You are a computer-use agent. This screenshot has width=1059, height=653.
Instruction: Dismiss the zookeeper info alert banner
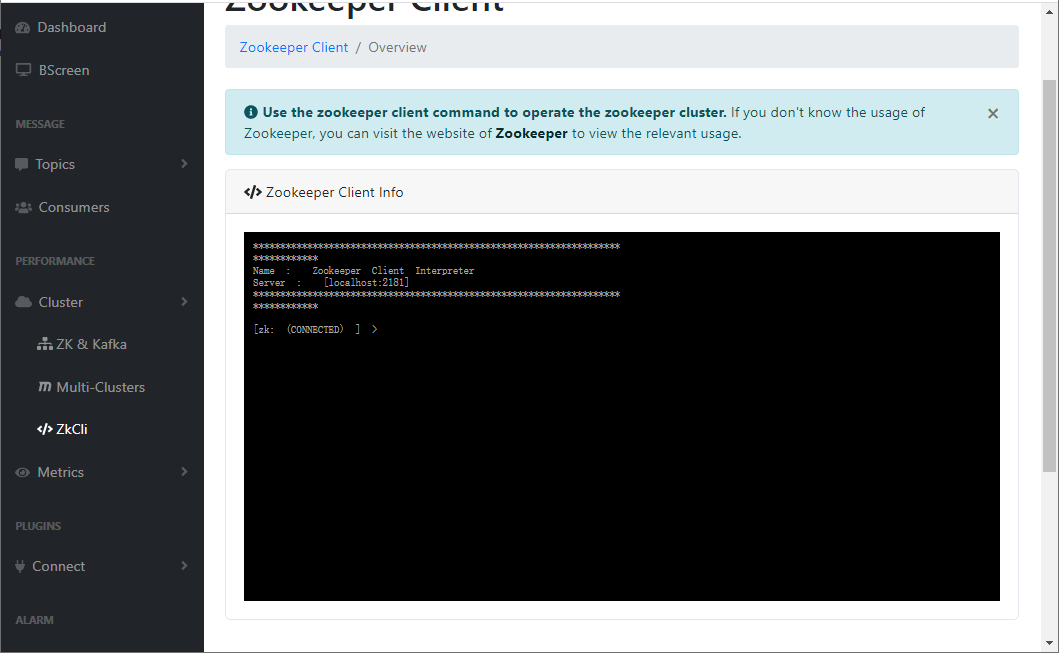click(993, 113)
